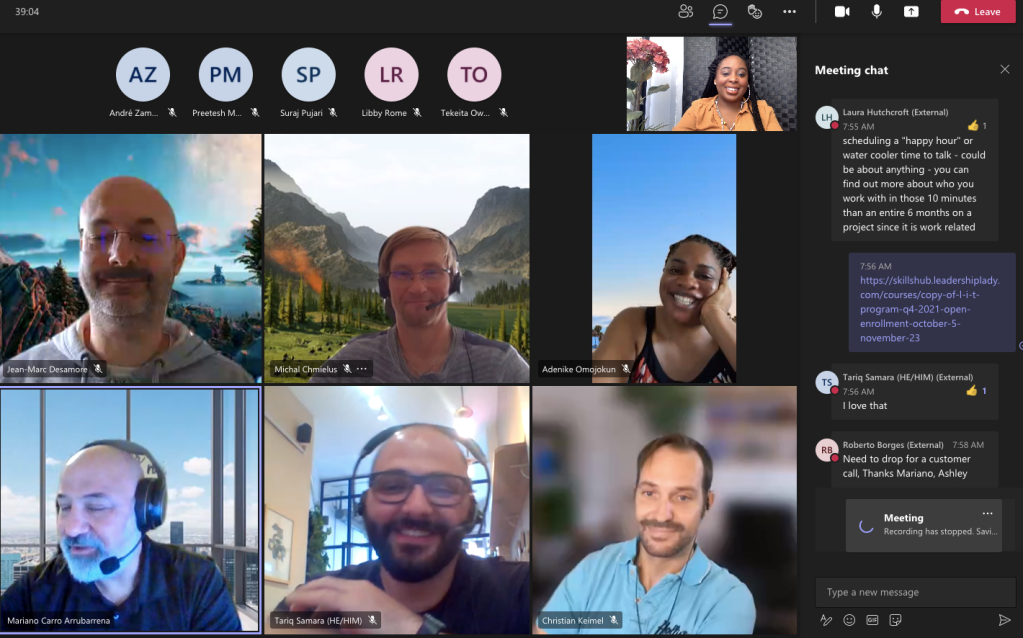Open options on Meeting recording card
The height and width of the screenshot is (638, 1023).
coord(987,514)
